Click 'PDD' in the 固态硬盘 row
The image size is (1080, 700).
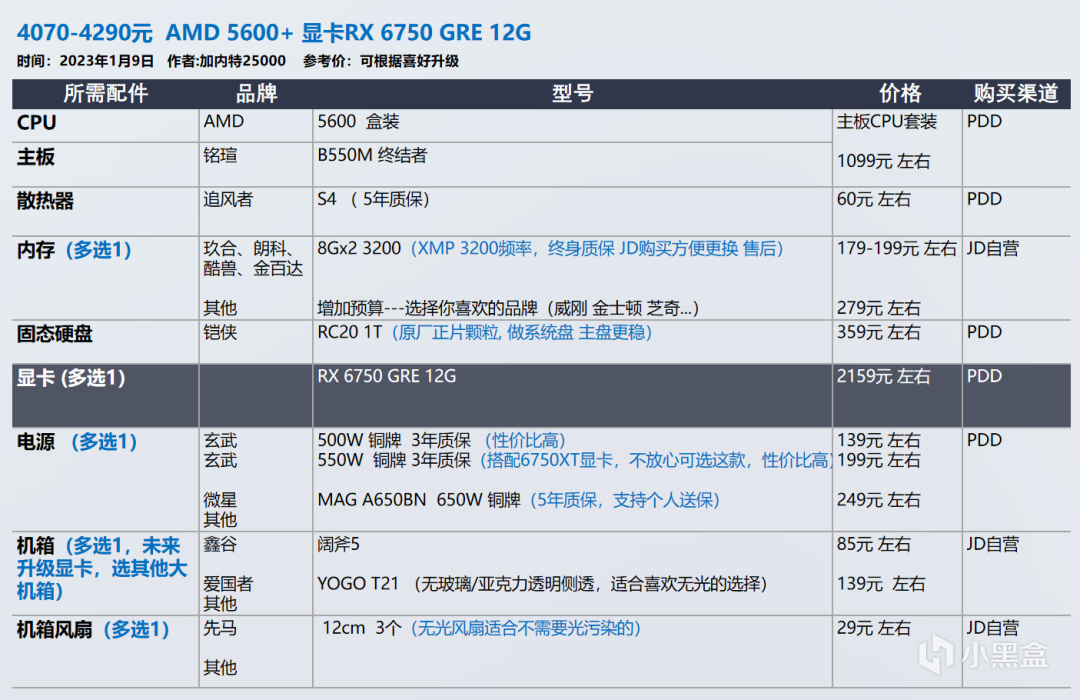pos(984,332)
